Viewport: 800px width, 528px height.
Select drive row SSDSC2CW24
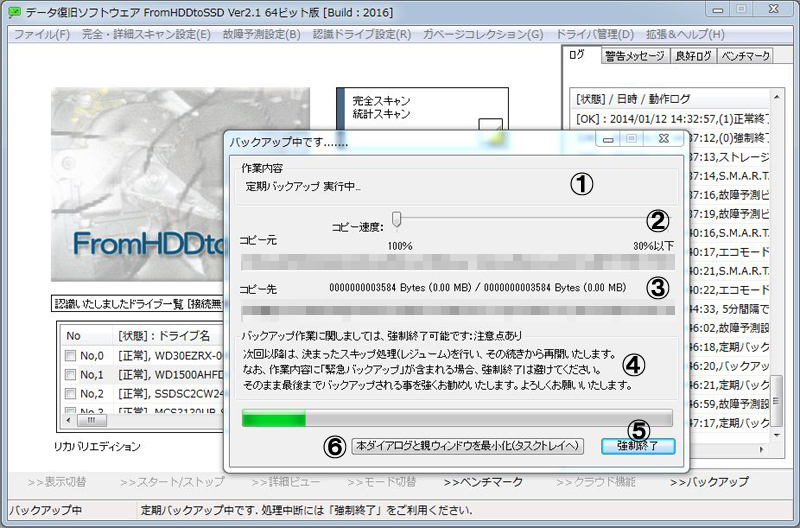(142, 393)
